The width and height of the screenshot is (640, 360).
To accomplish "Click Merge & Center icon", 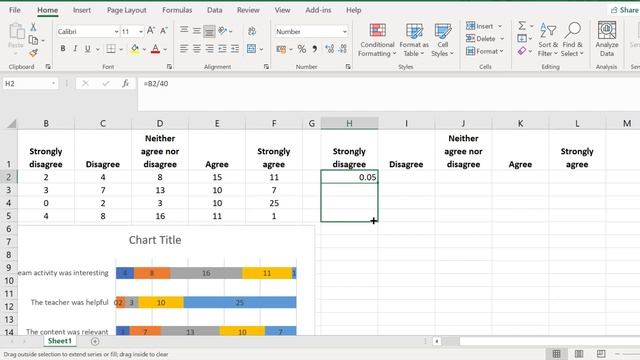I will (x=251, y=49).
